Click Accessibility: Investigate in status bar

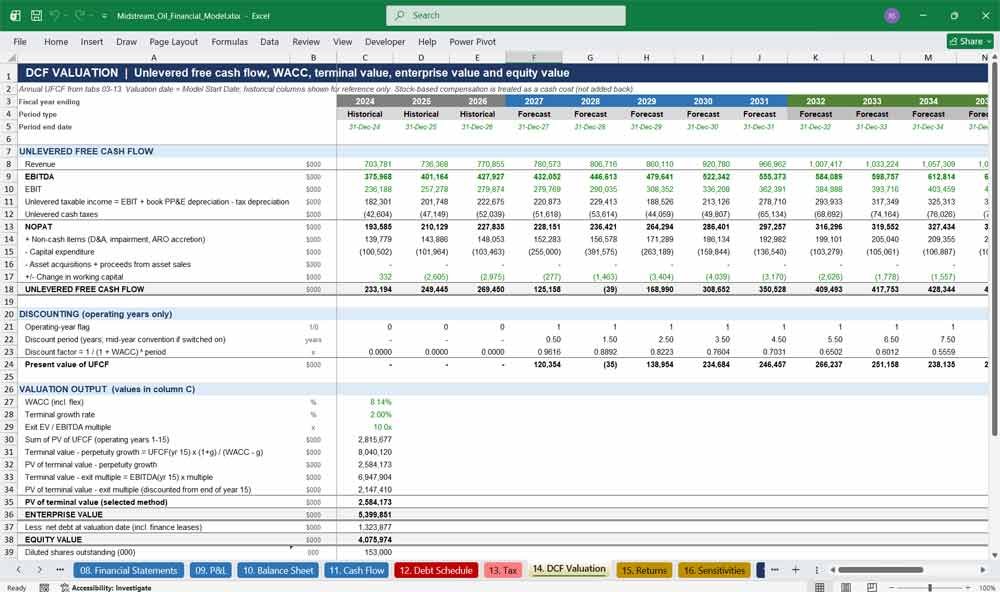[x=106, y=588]
